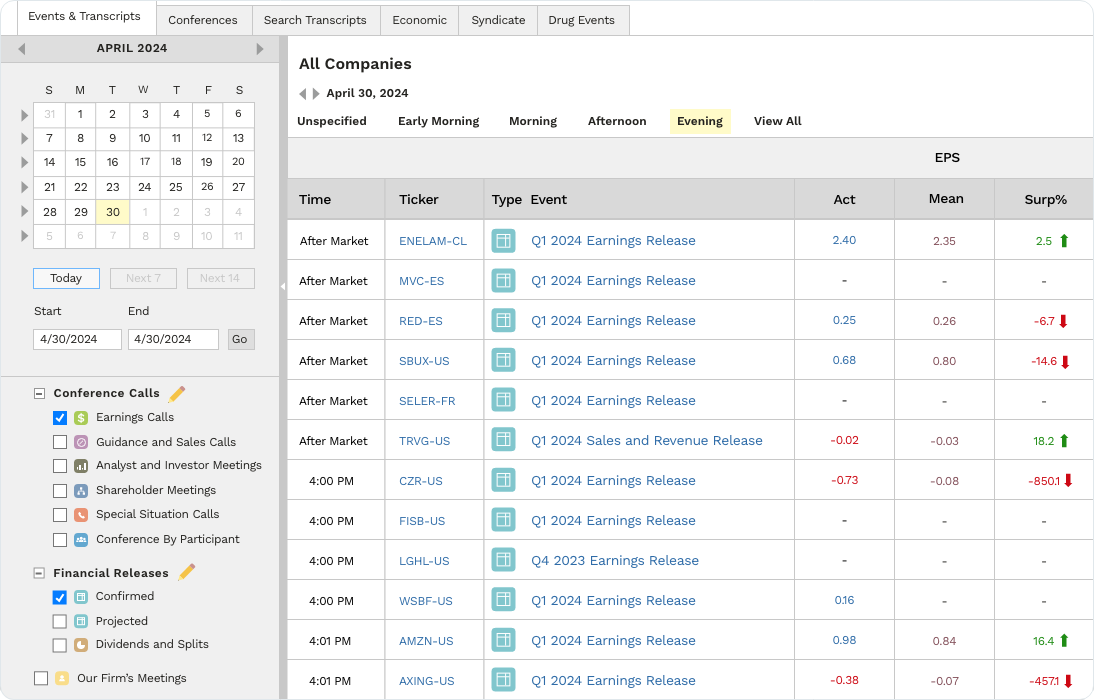Click the Projected releases icon
Viewport: 1094px width, 700px height.
click(81, 621)
